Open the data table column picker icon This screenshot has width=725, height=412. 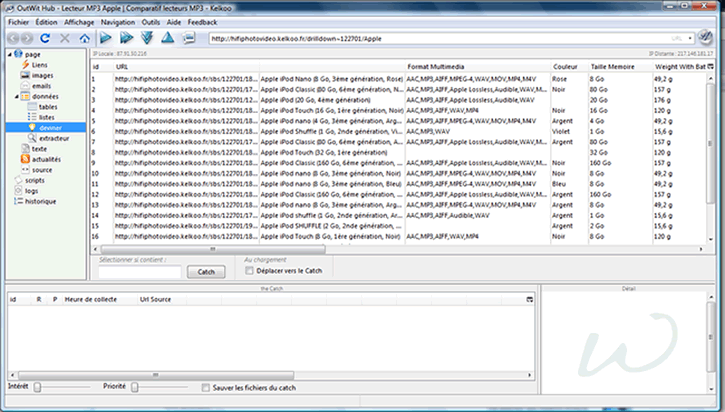[x=711, y=67]
